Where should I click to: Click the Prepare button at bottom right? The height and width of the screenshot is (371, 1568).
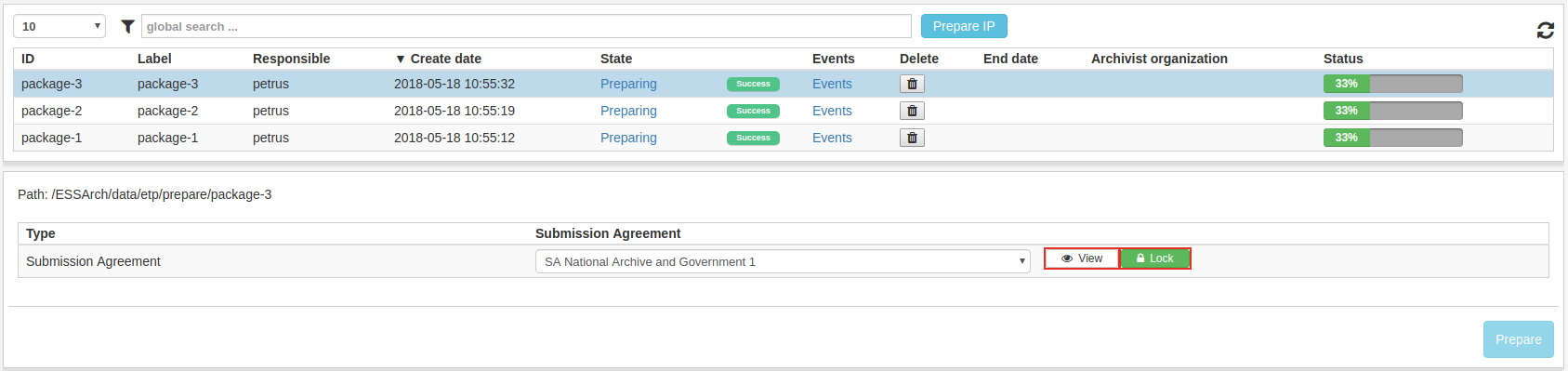[1518, 339]
